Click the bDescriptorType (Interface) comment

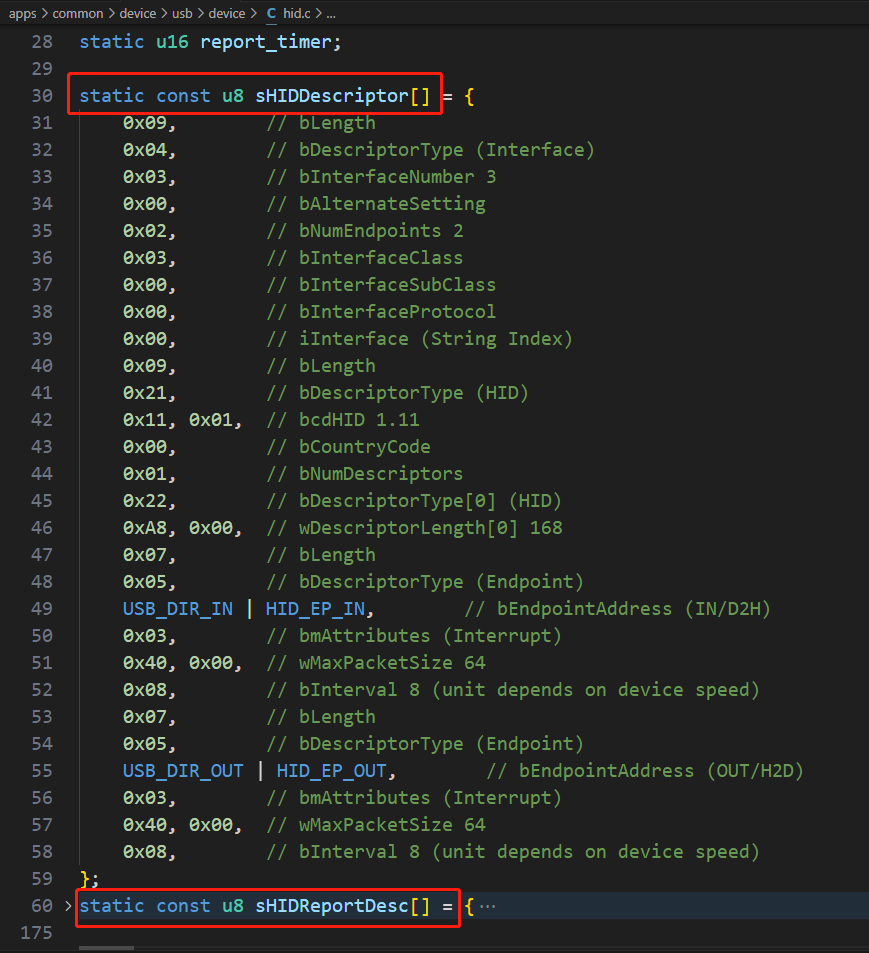(430, 150)
